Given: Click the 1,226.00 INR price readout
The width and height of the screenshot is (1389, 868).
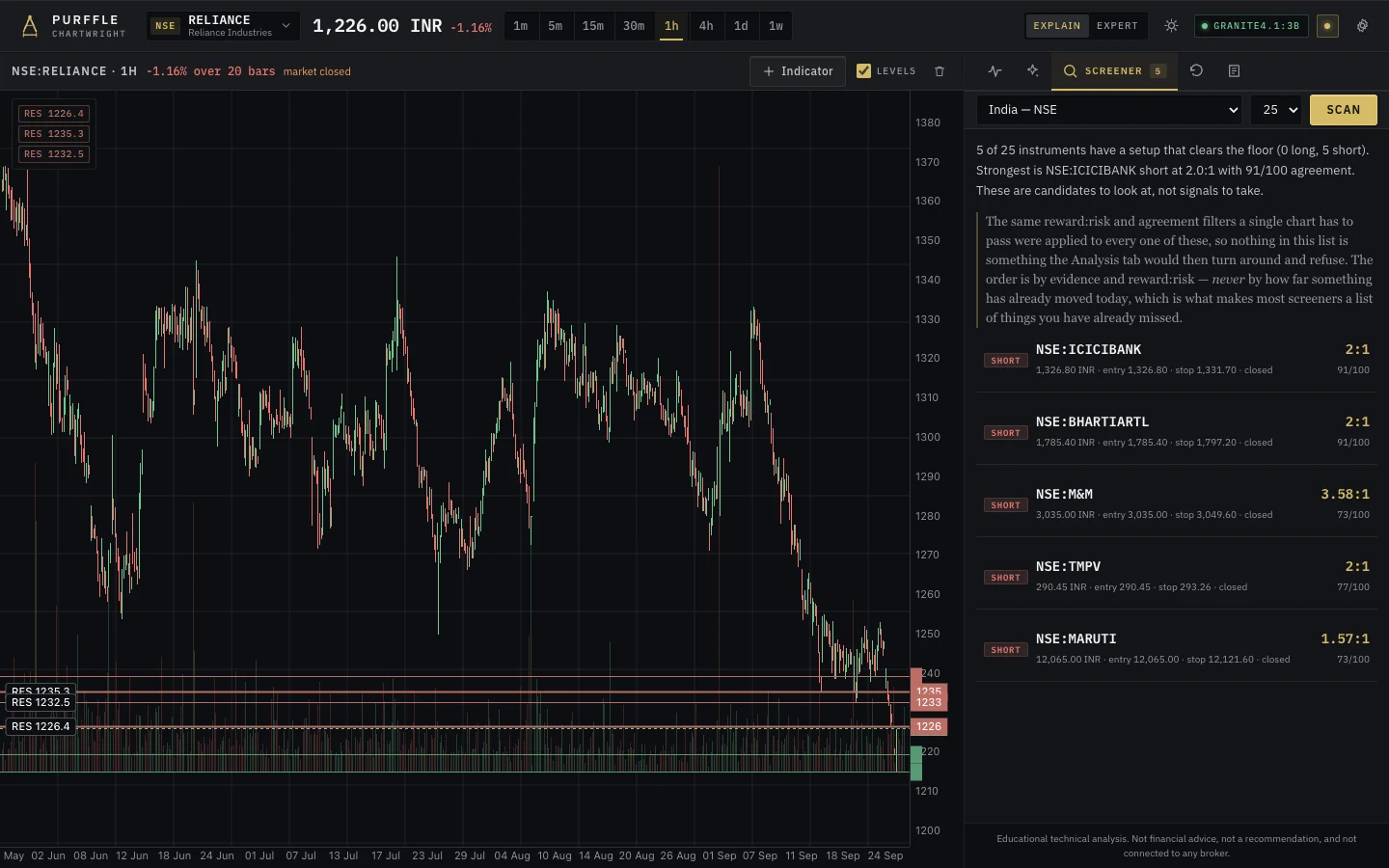Looking at the screenshot, I should 377,26.
